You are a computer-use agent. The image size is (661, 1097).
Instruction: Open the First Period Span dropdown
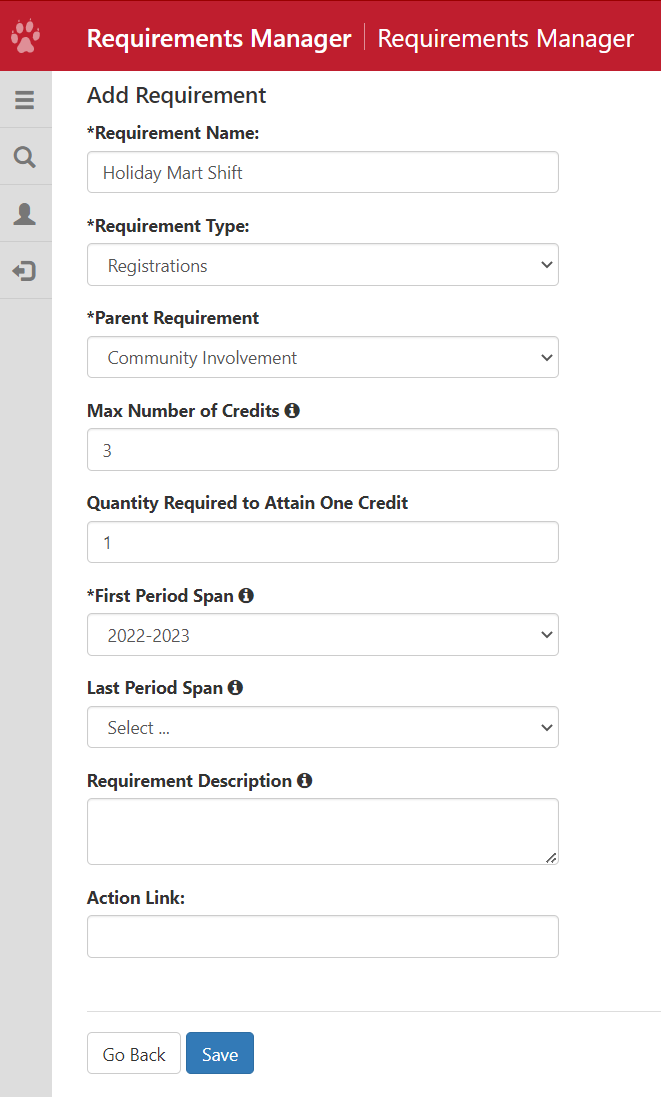click(322, 635)
